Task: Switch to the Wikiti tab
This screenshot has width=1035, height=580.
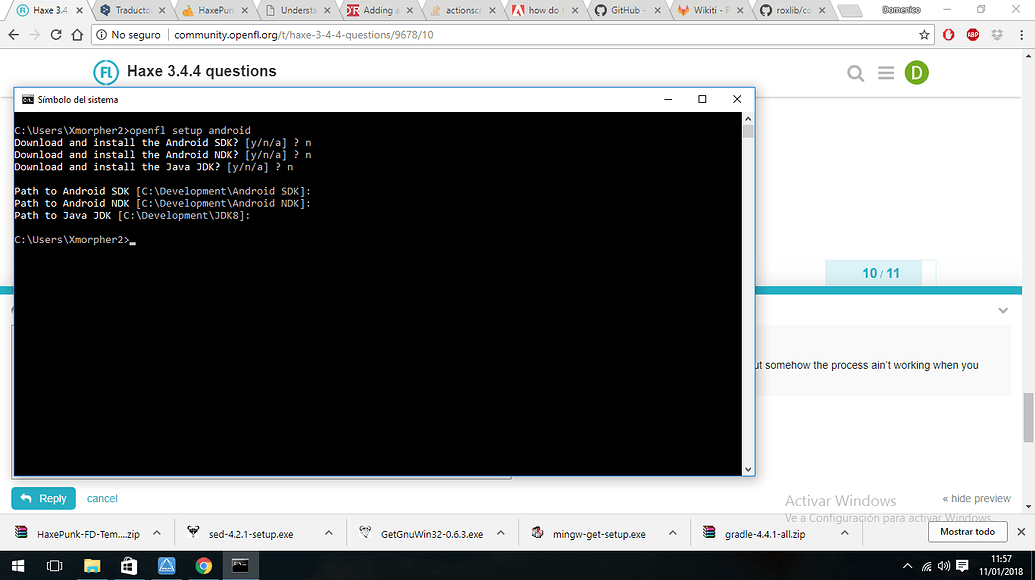Action: point(710,11)
